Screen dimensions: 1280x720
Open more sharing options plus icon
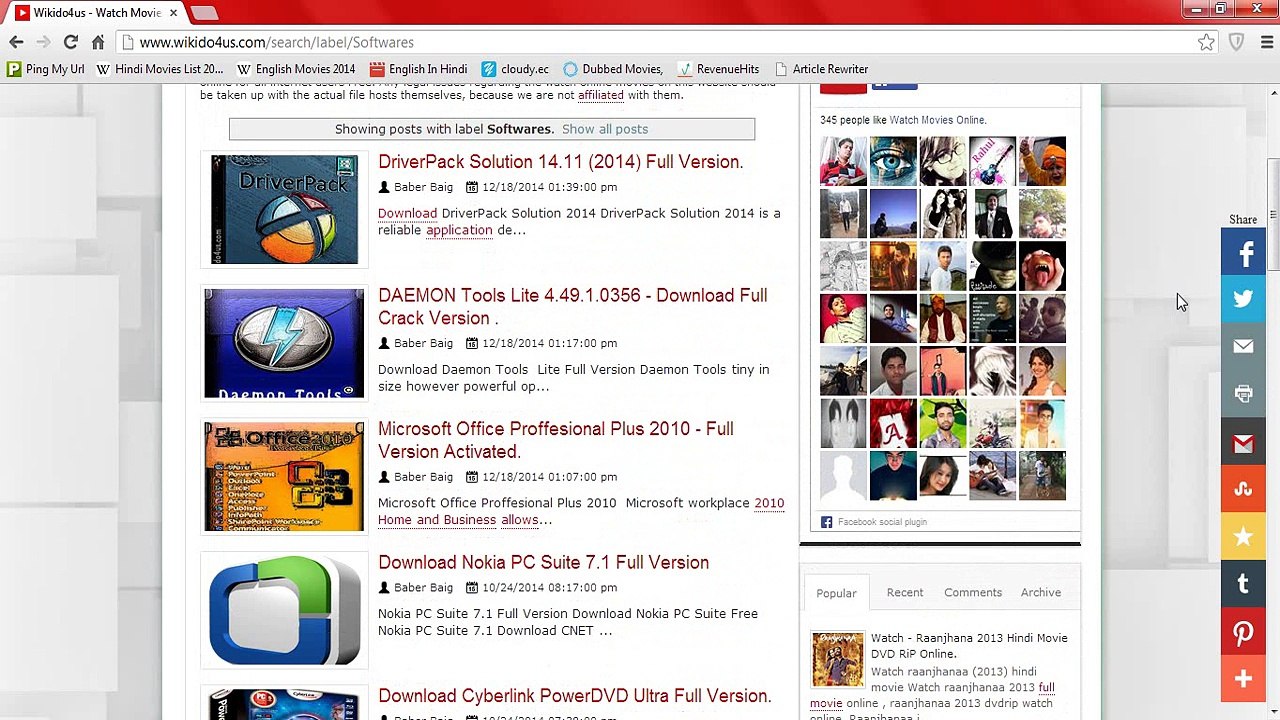1244,679
